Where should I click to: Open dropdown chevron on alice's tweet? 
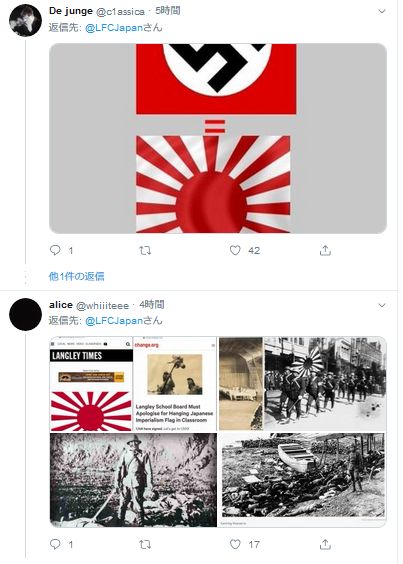[x=382, y=305]
